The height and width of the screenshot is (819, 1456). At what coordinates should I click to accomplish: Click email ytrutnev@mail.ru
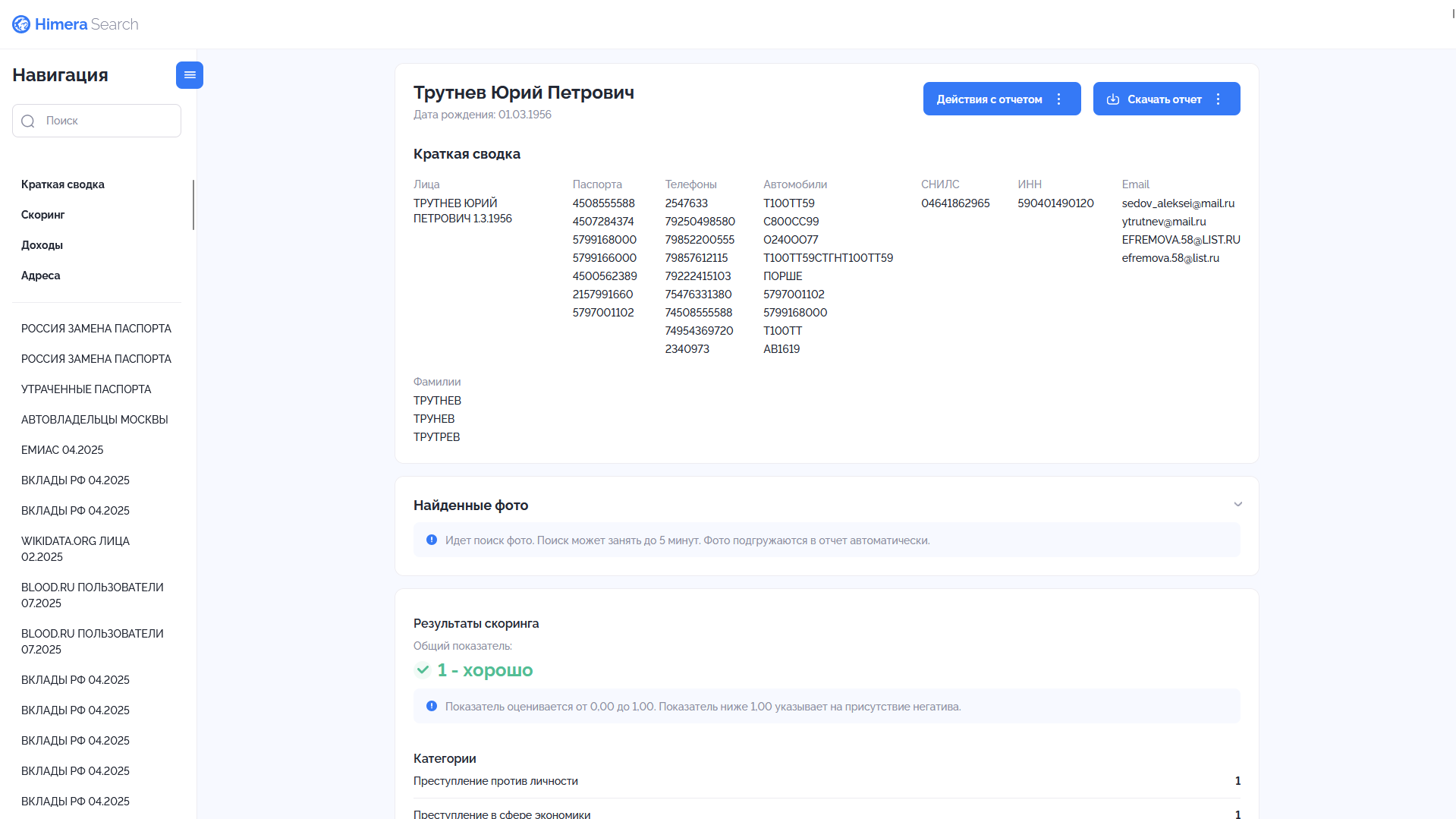1164,222
